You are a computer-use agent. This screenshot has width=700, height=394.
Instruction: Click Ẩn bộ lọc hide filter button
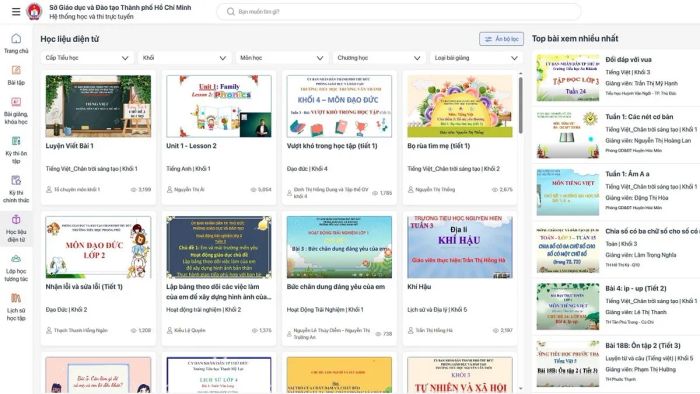501,39
